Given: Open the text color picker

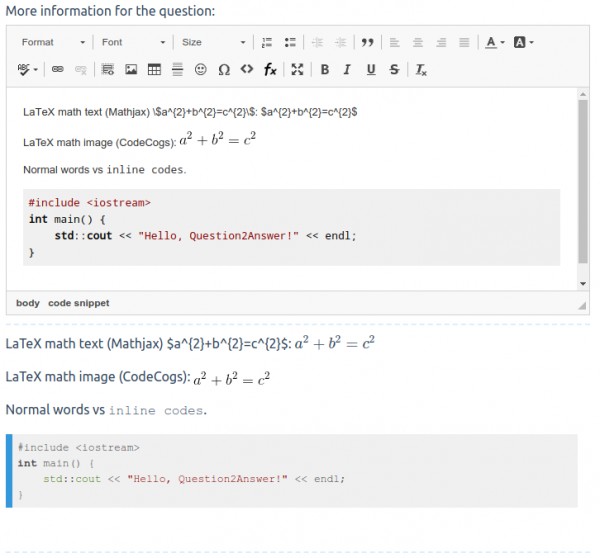Looking at the screenshot, I should [x=494, y=42].
